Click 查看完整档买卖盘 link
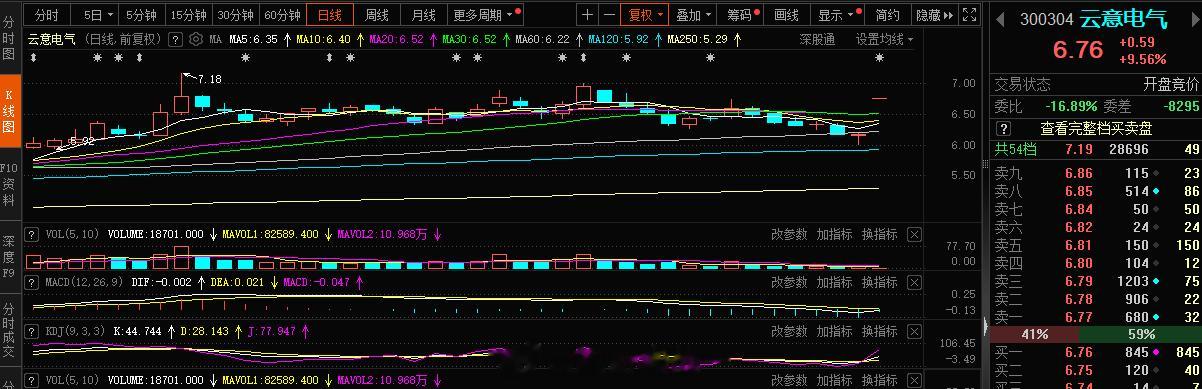The image size is (1202, 389). (1096, 128)
